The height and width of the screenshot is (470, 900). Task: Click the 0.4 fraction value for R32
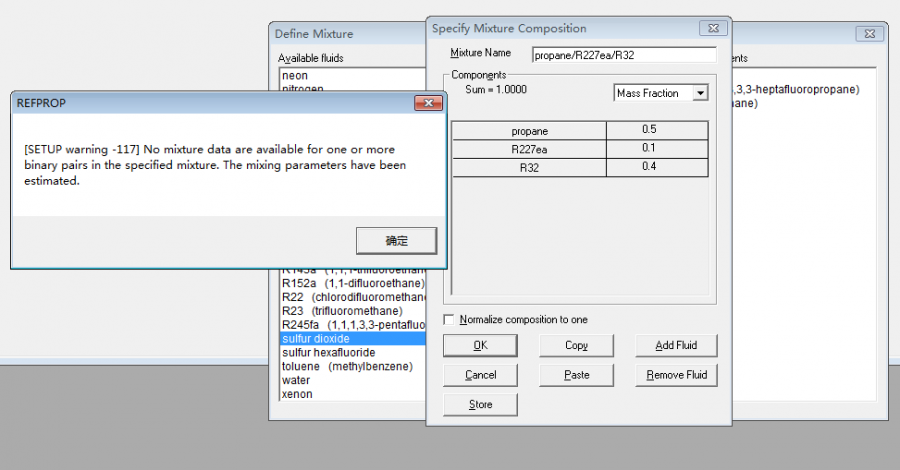click(x=657, y=167)
